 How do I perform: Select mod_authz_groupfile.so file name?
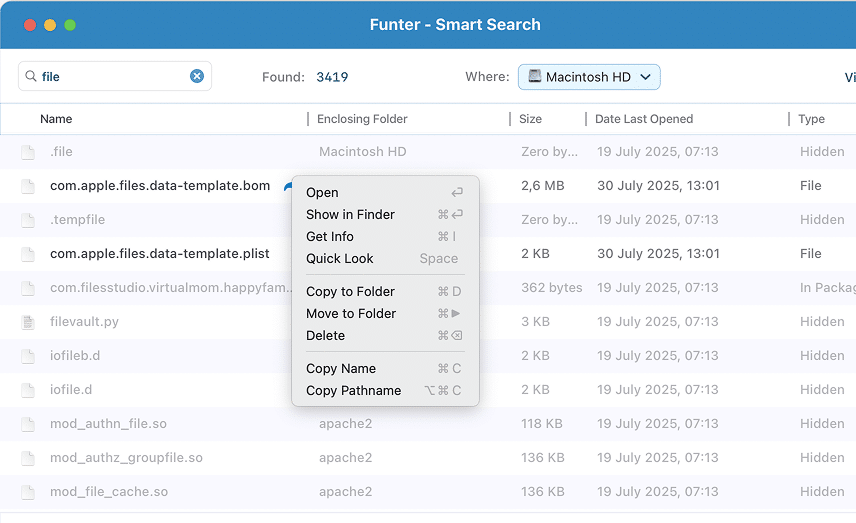point(126,457)
